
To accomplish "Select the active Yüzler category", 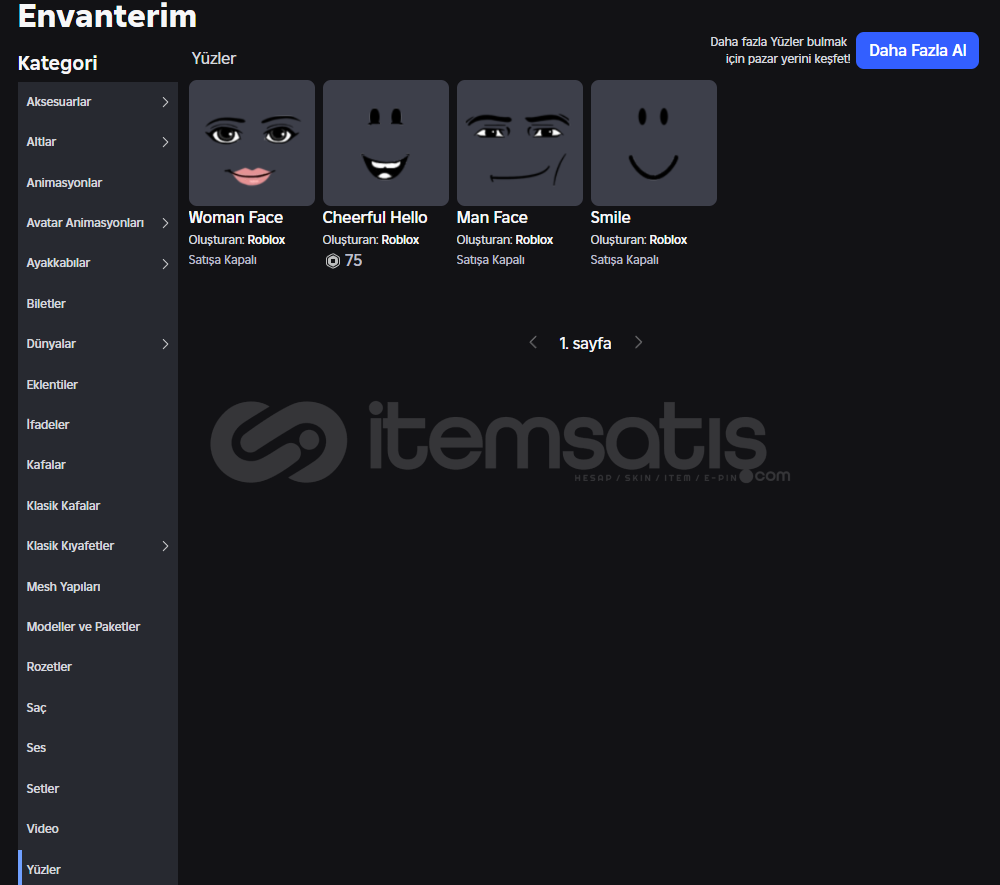I will pyautogui.click(x=98, y=868).
